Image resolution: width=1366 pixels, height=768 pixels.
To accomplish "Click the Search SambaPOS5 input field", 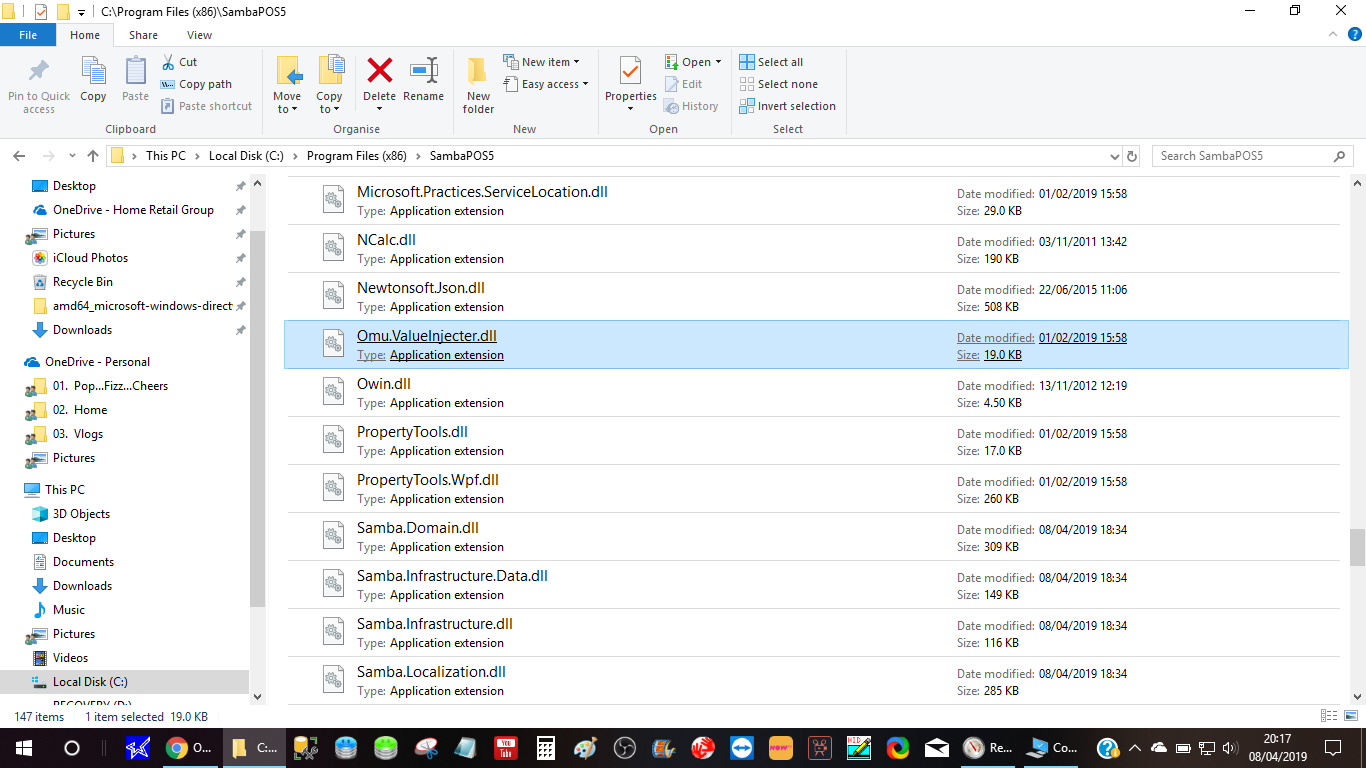I will click(1242, 156).
